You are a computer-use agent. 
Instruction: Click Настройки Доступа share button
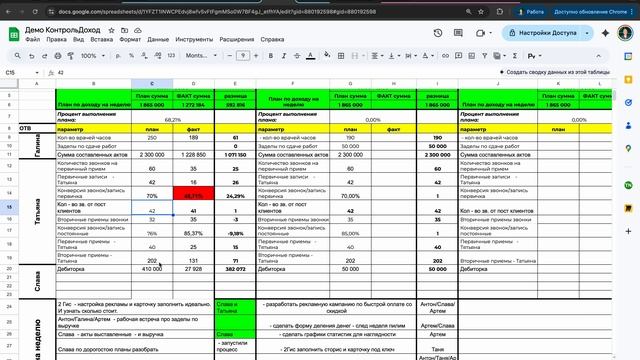coord(543,33)
